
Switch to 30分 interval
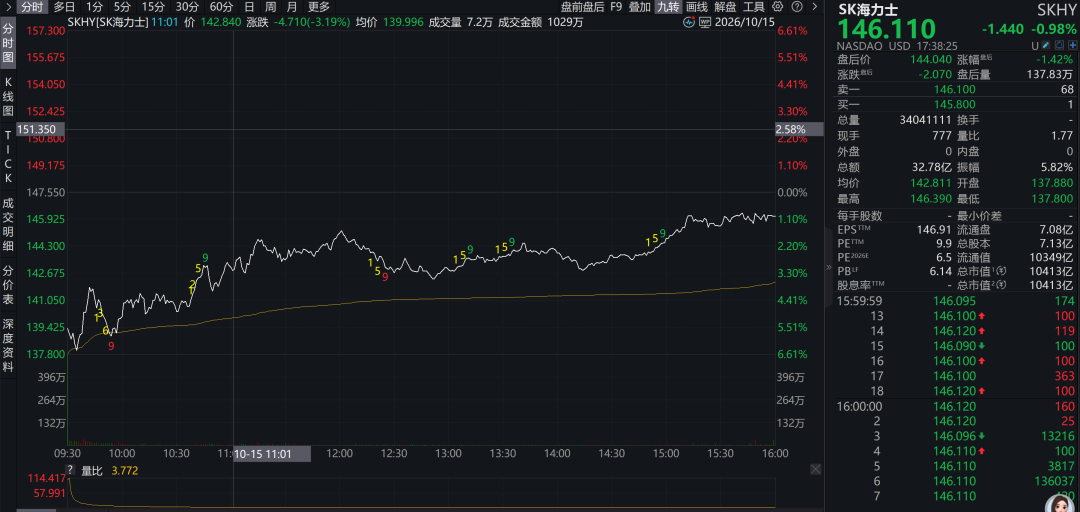point(187,7)
